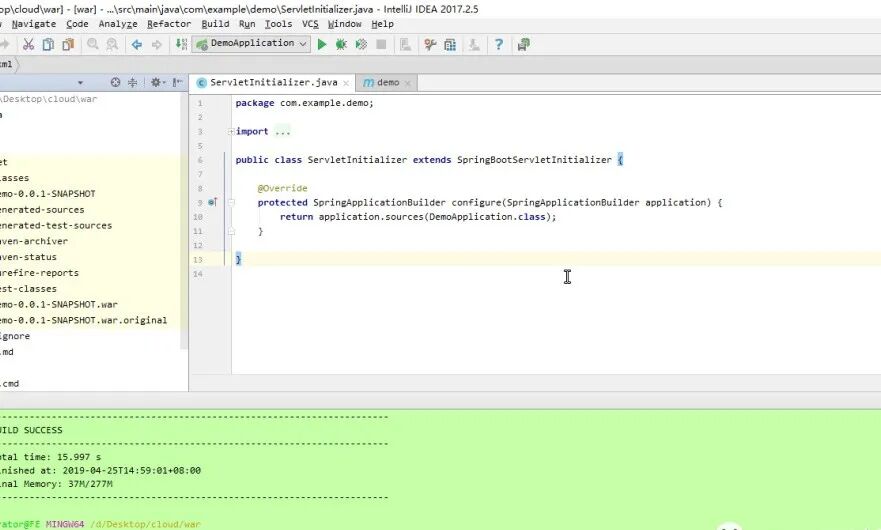Place caret at closing brace on line 13
The height and width of the screenshot is (530, 881).
(238, 259)
